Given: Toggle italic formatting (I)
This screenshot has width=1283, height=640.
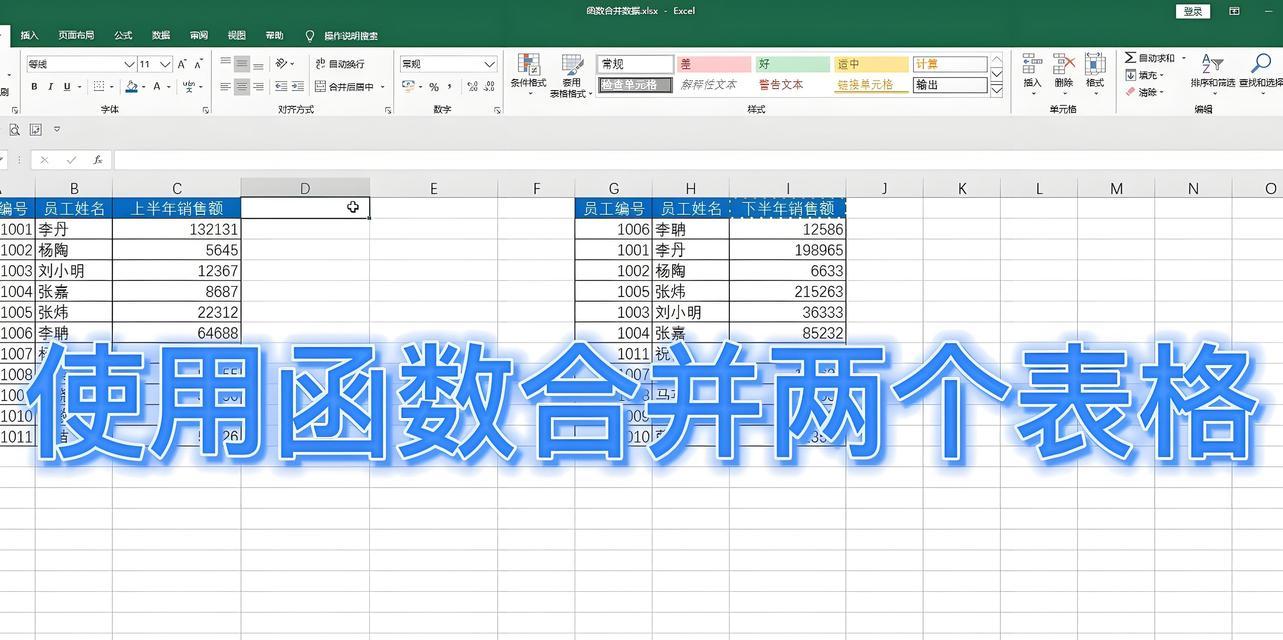Looking at the screenshot, I should [50, 87].
